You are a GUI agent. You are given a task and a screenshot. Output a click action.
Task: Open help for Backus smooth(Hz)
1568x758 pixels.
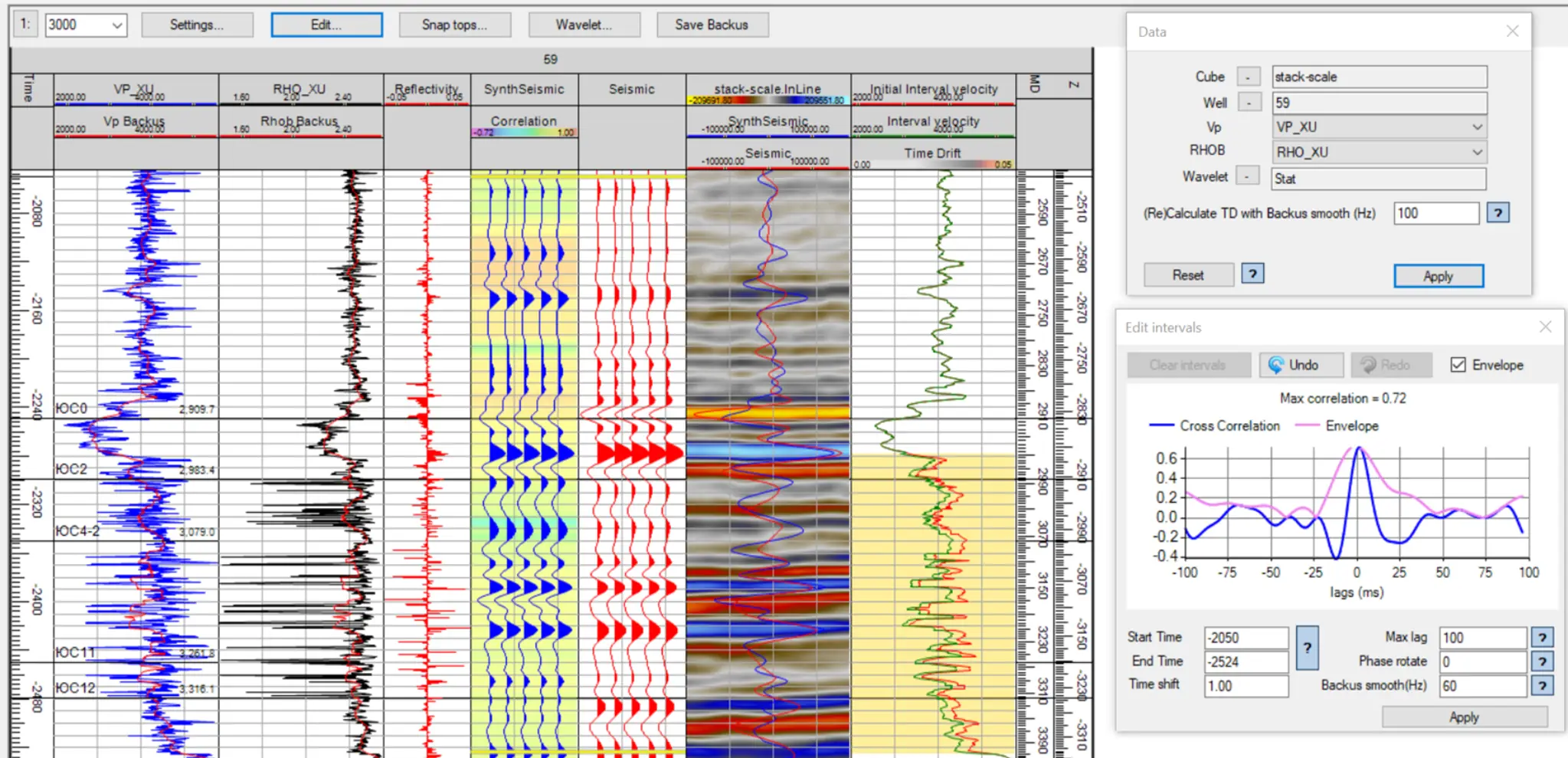(1542, 686)
